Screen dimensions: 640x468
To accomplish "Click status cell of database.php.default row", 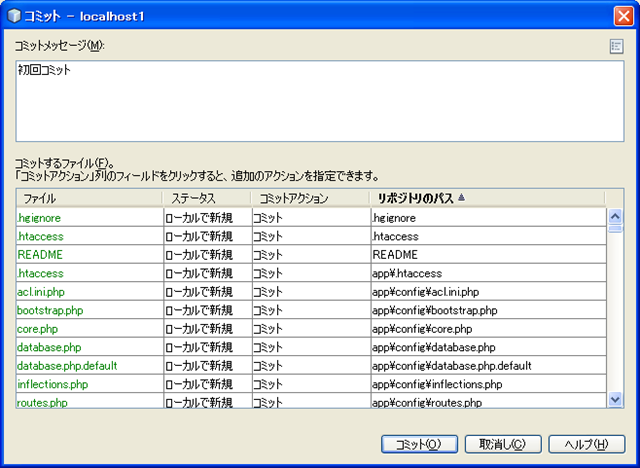I will point(208,366).
